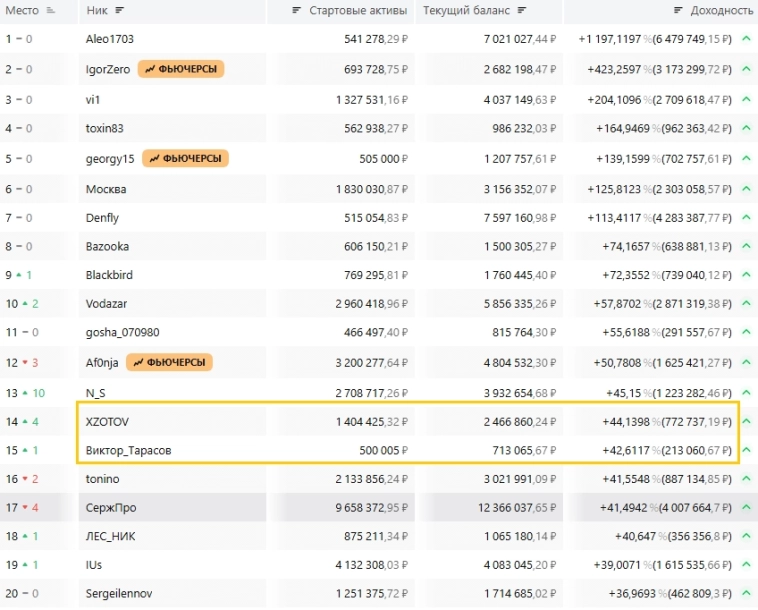
Task: Click the ФЬЮЧЕРСЫ badge beside georgy15
Action: [x=186, y=158]
